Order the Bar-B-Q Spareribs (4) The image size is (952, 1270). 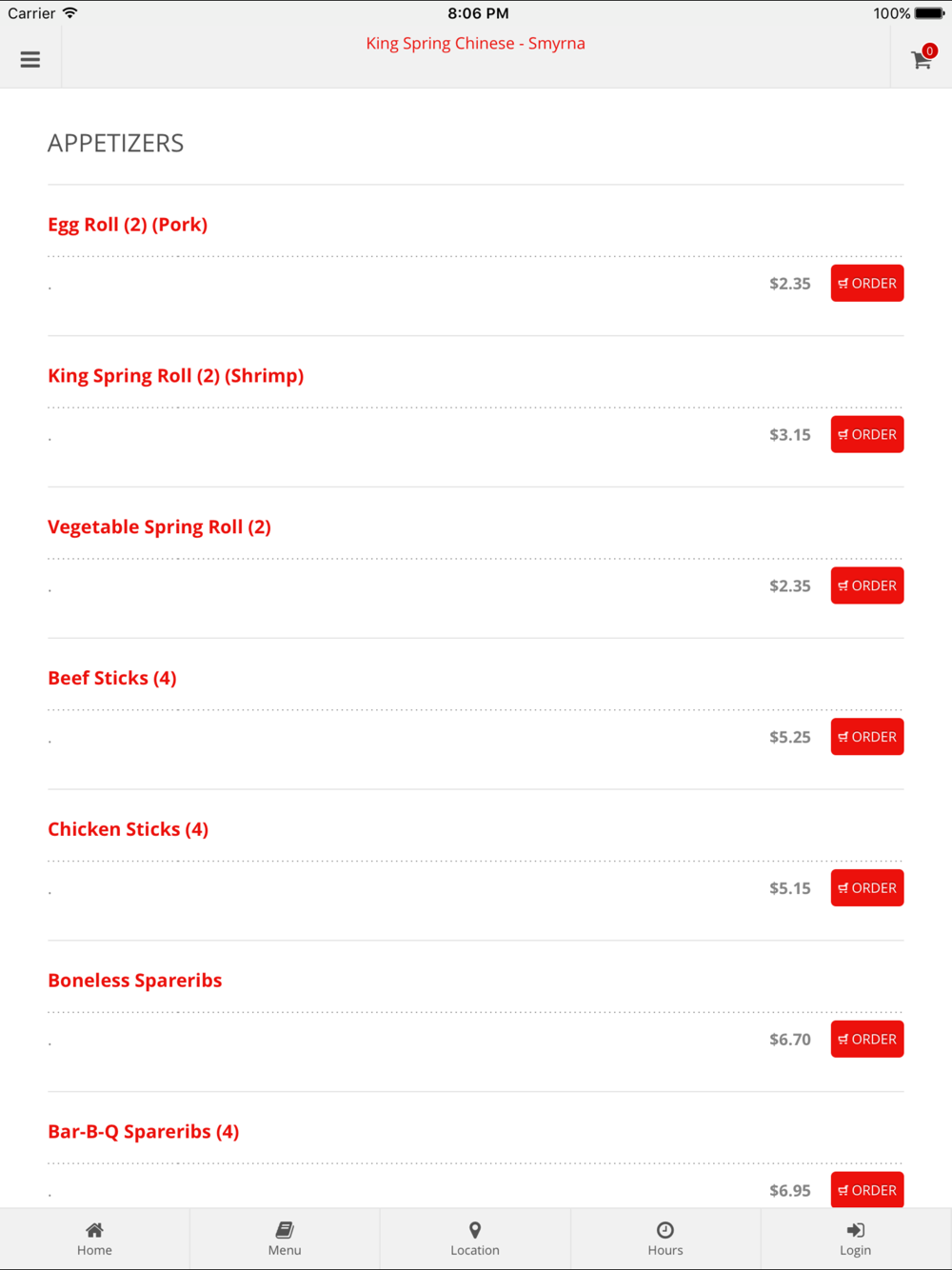coord(867,1190)
